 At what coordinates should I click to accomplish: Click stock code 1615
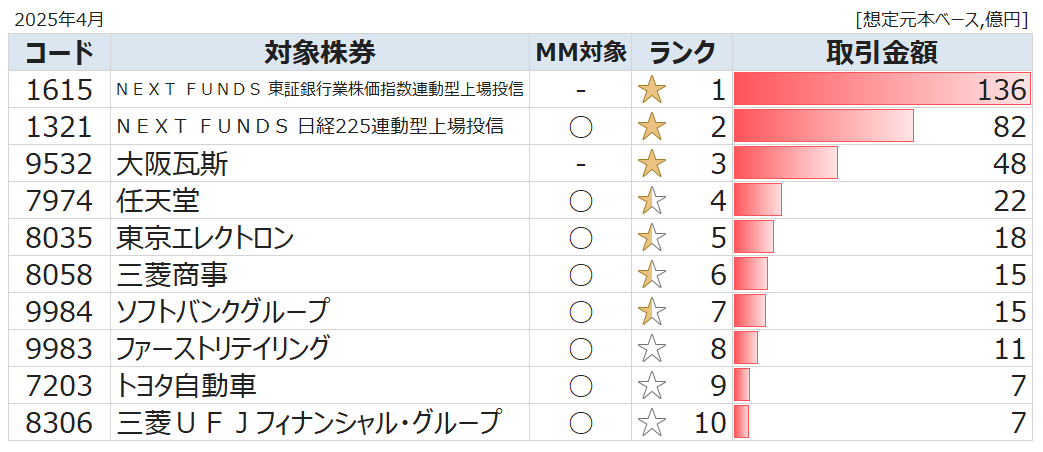point(60,90)
